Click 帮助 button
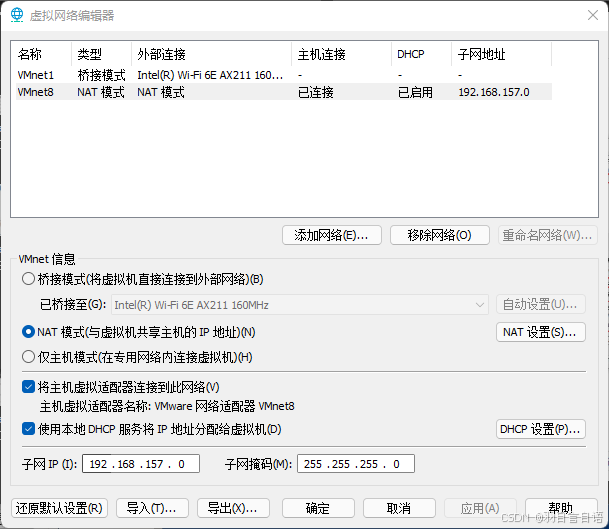 [561, 508]
